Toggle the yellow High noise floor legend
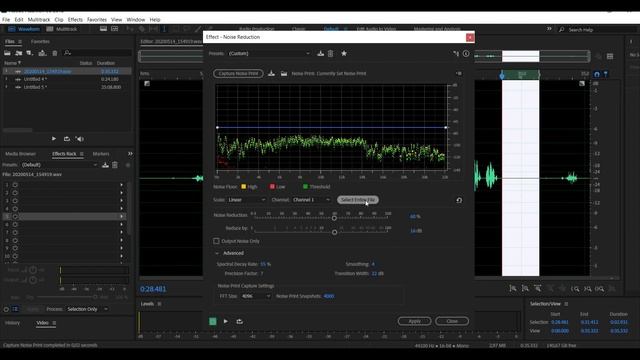 pos(244,187)
